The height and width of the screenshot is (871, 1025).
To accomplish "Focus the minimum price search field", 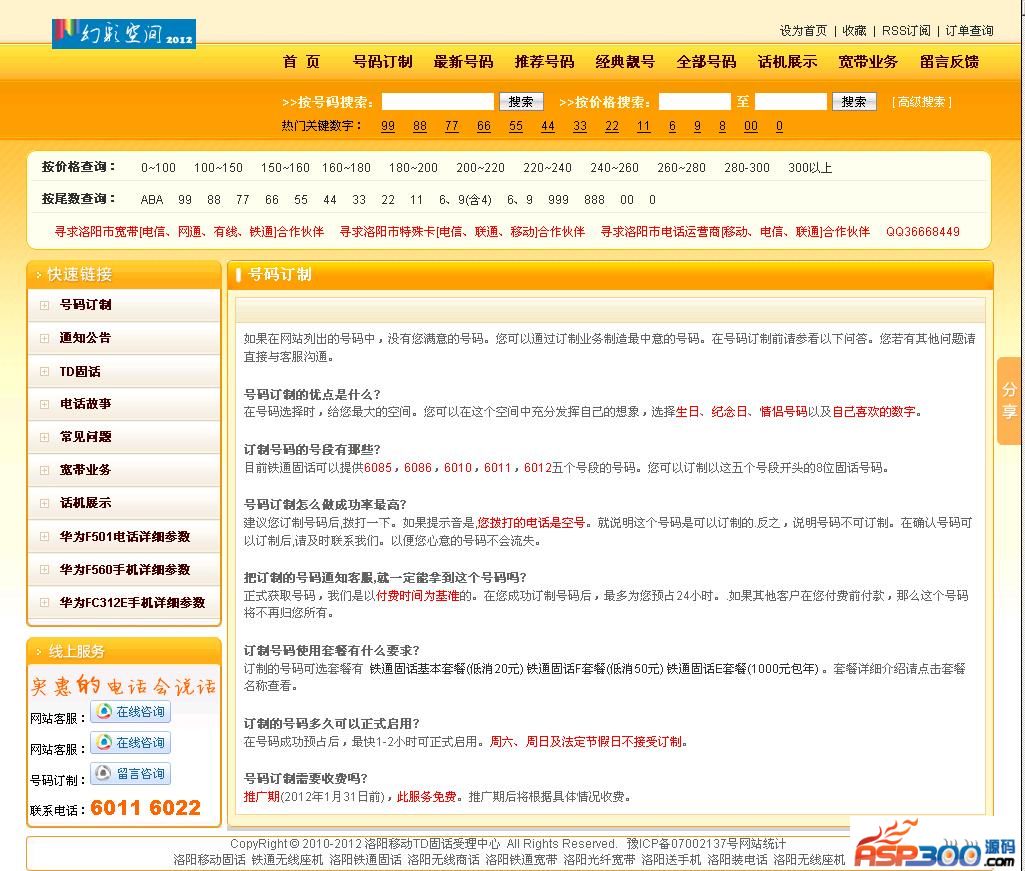I will 694,102.
